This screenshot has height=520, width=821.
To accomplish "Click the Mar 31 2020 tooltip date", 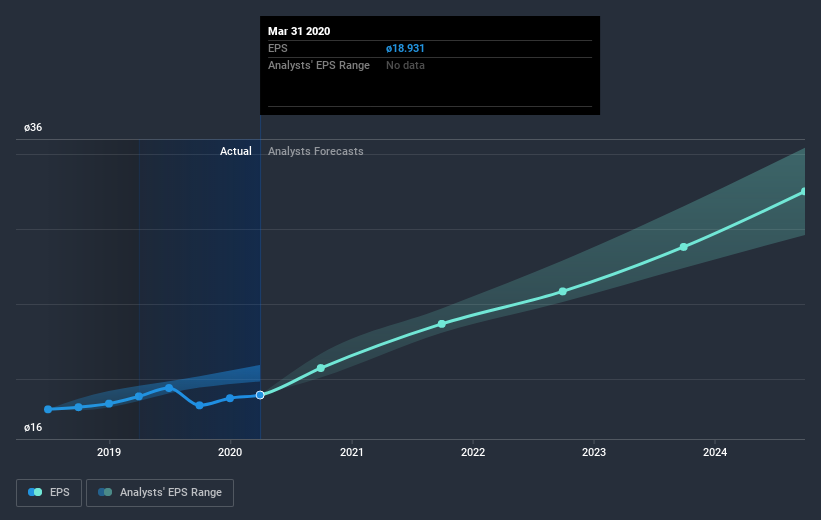I will click(x=299, y=31).
